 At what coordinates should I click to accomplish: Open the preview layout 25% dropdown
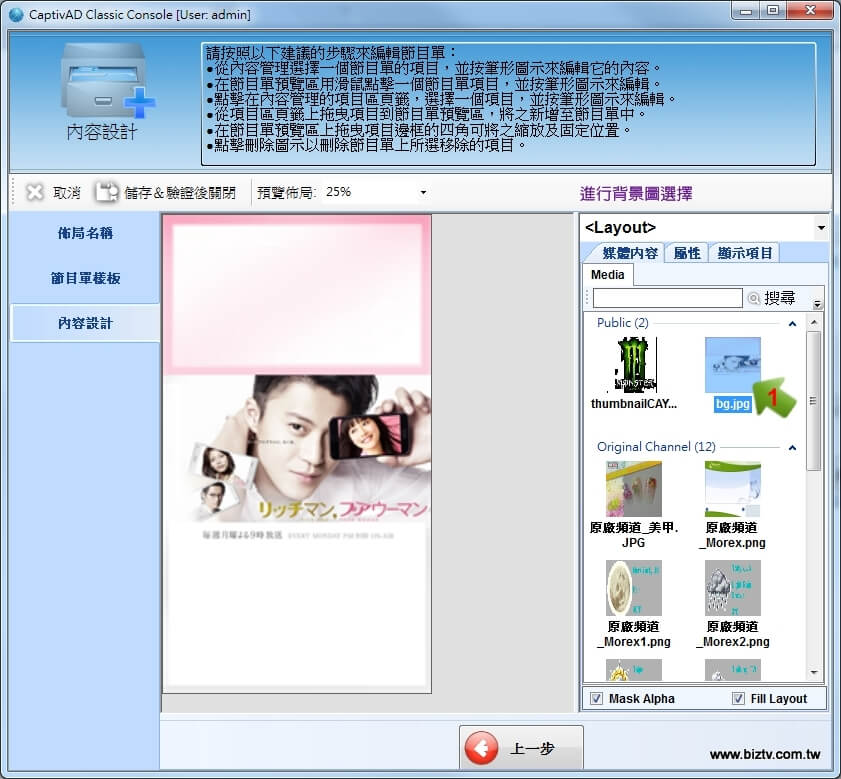coord(423,192)
